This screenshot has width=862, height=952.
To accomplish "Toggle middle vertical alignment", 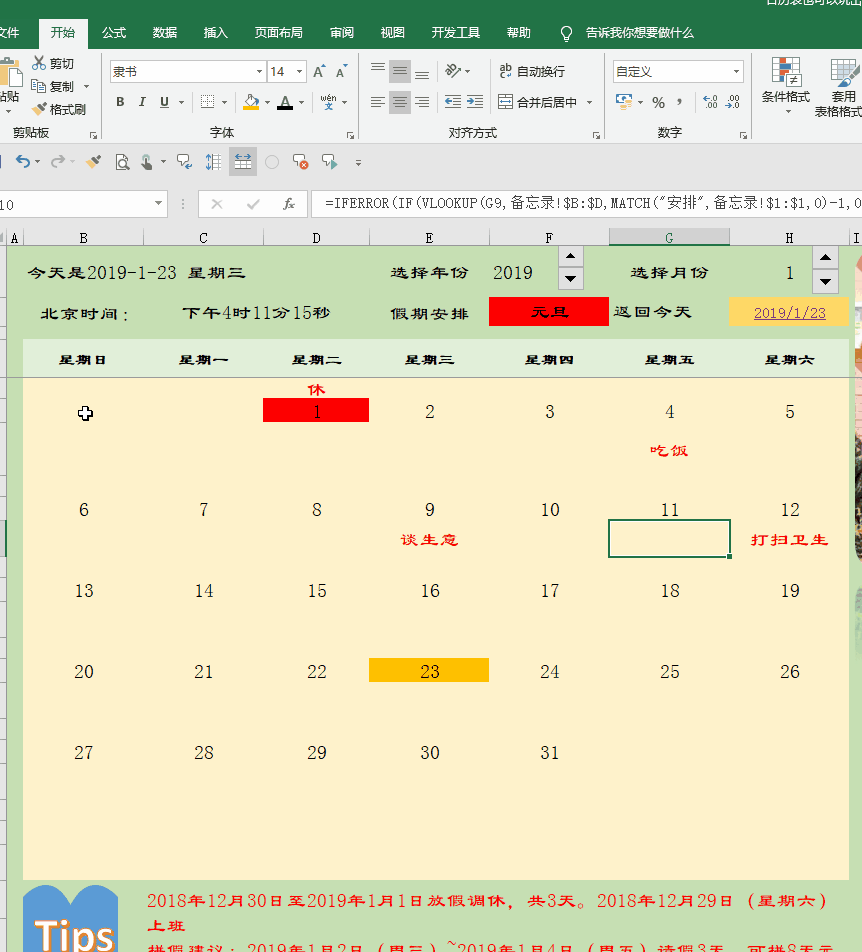I will tap(399, 72).
